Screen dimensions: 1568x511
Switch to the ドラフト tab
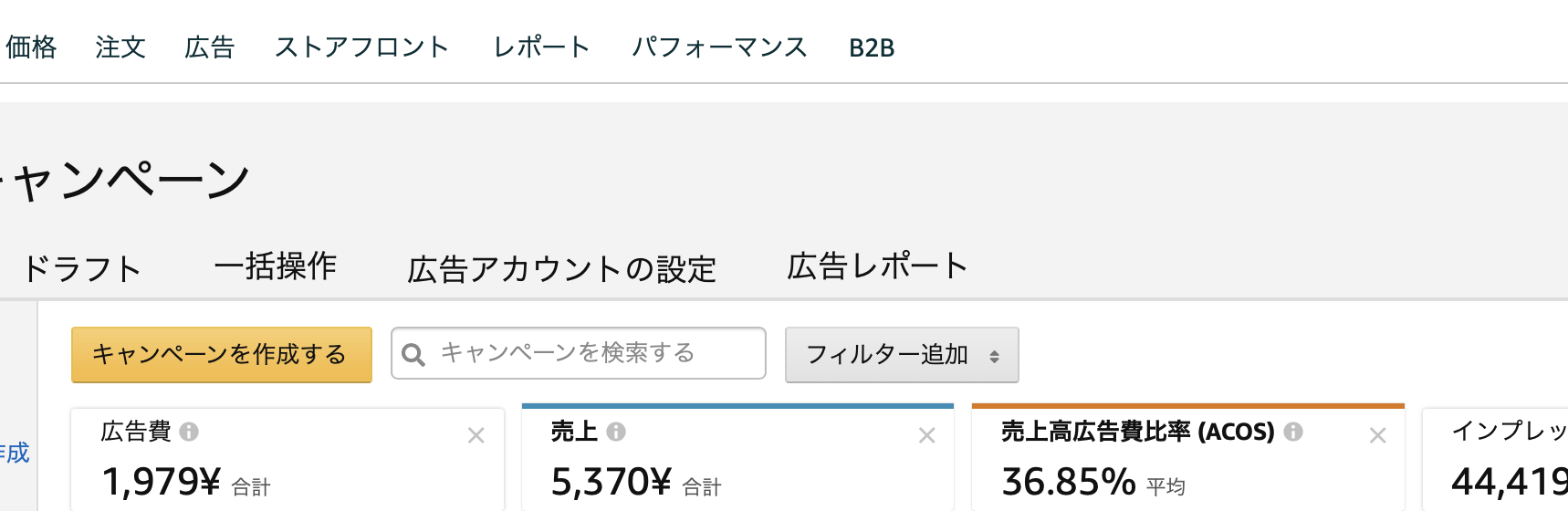82,269
